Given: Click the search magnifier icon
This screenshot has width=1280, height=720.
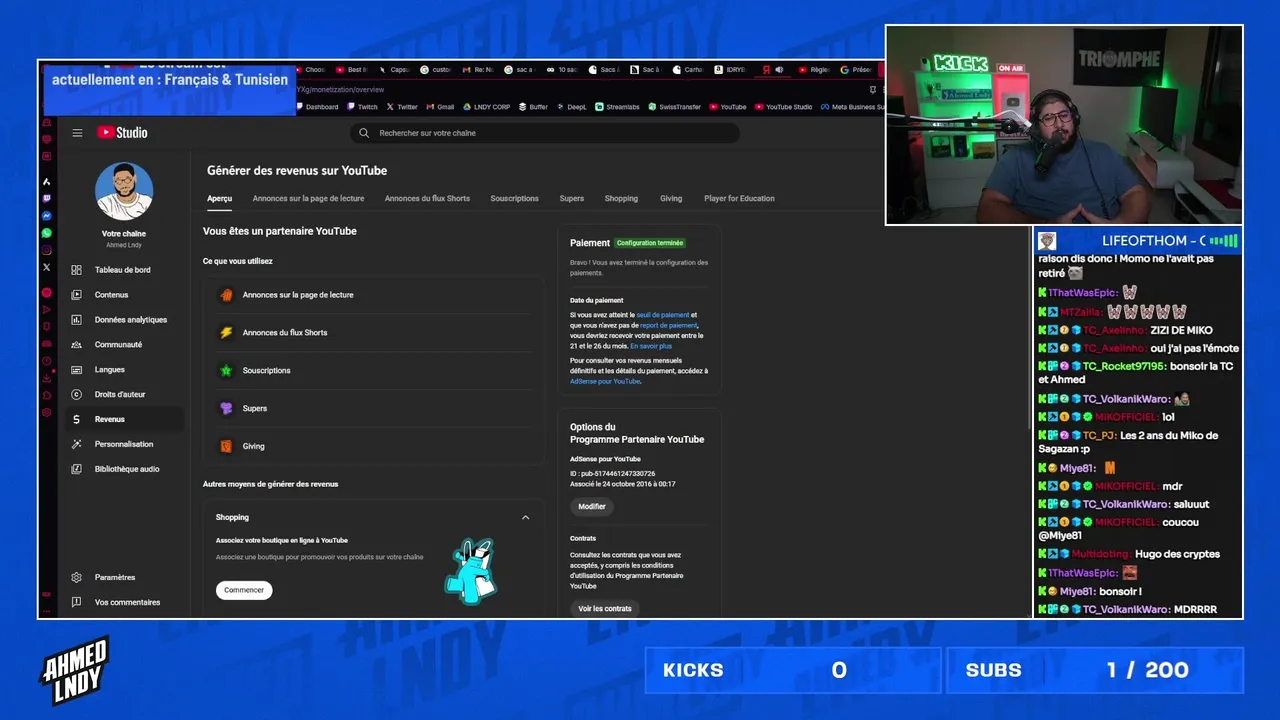Looking at the screenshot, I should 365,133.
